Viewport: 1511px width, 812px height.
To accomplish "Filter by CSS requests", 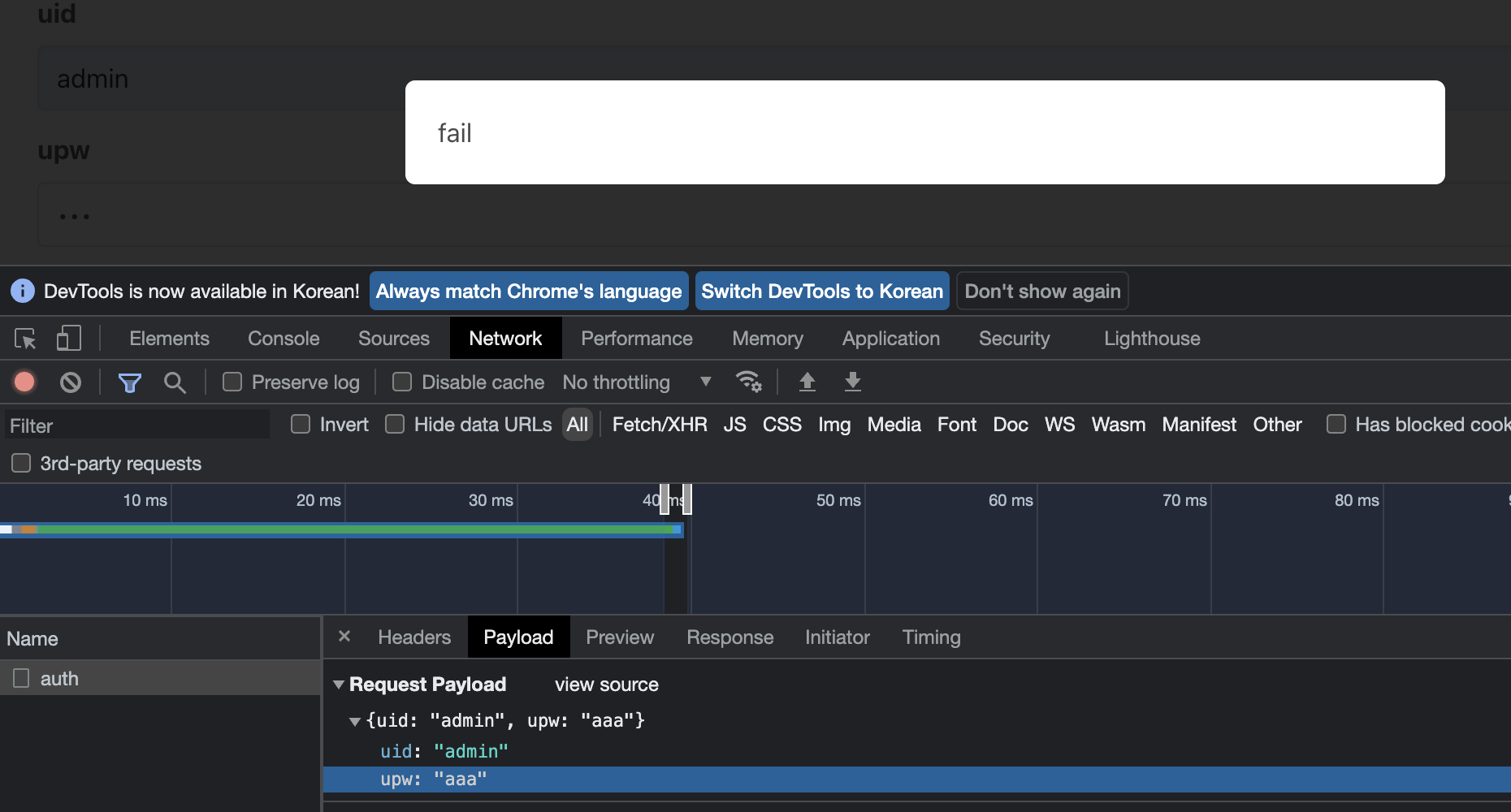I will (x=782, y=425).
